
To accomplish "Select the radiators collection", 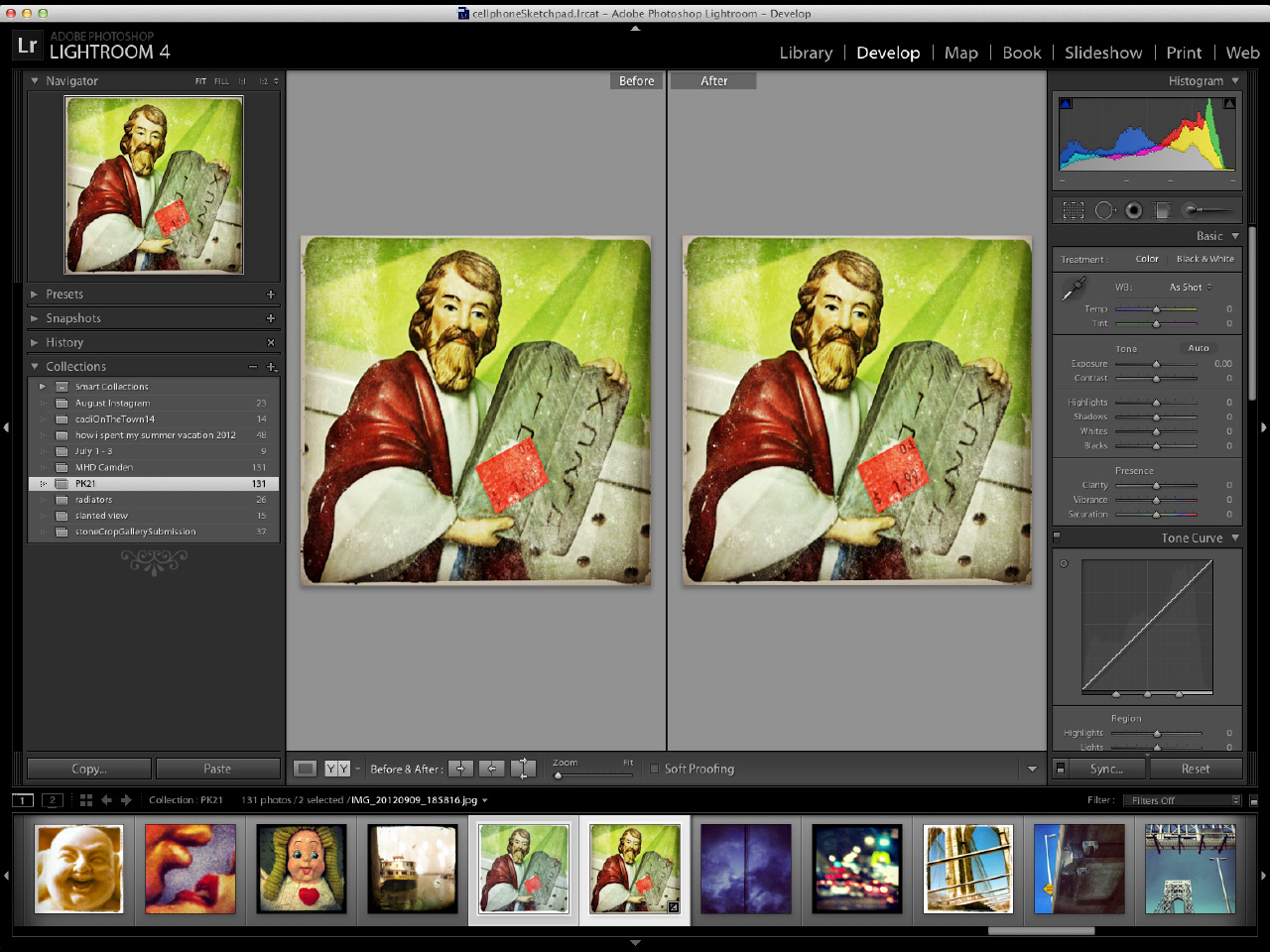I will 154,500.
